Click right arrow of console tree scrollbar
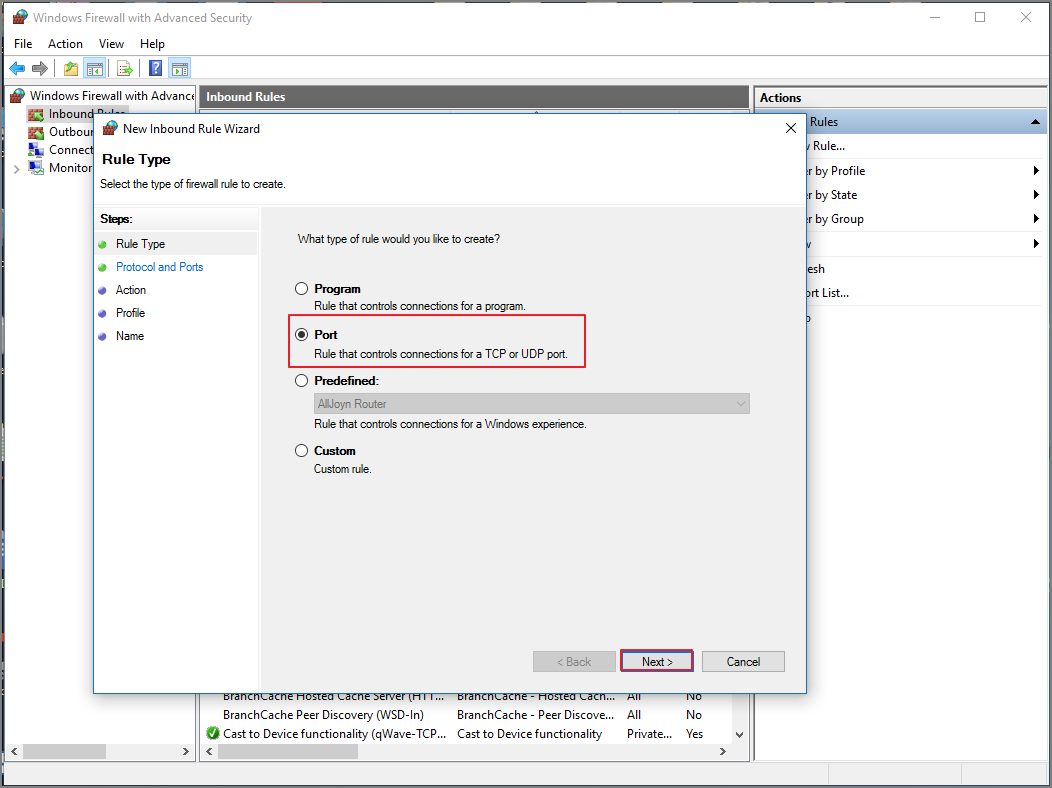 click(x=186, y=752)
